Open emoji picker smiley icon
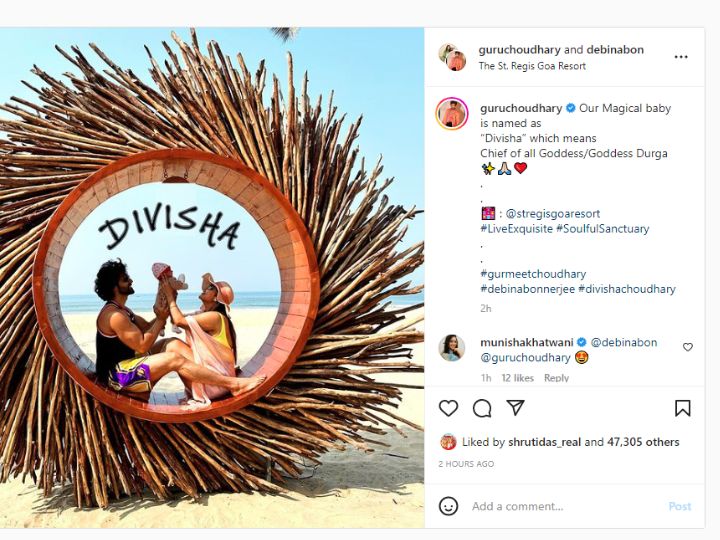 (448, 506)
